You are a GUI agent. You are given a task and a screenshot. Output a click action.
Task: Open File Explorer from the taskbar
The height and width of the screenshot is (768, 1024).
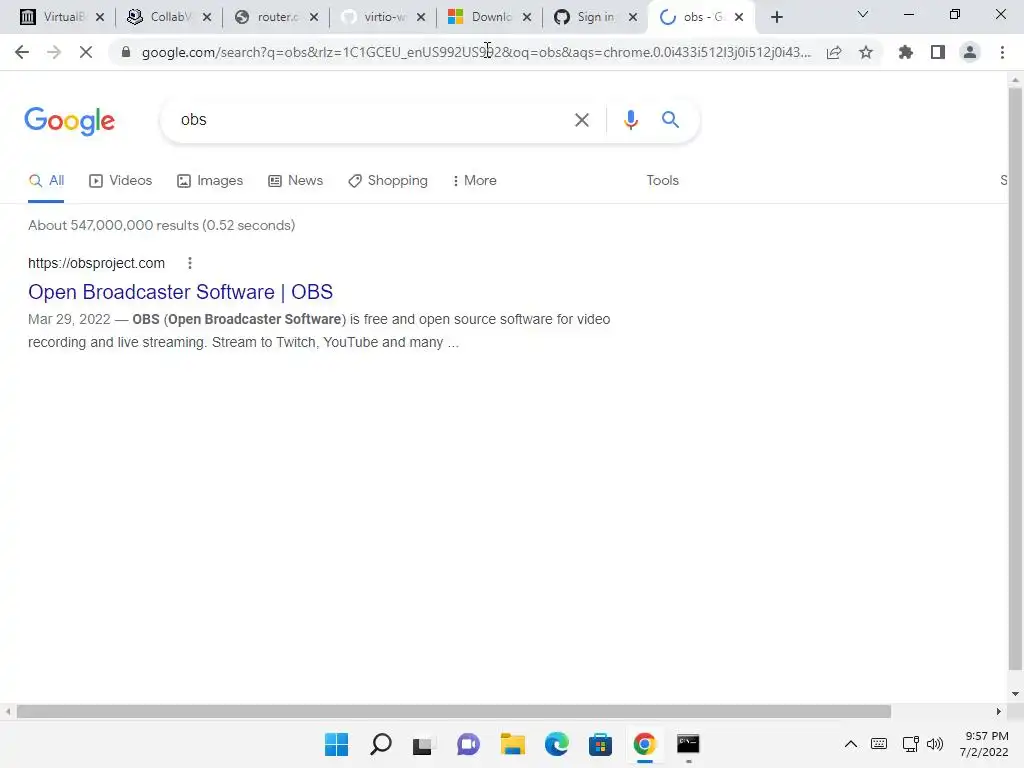click(x=513, y=744)
